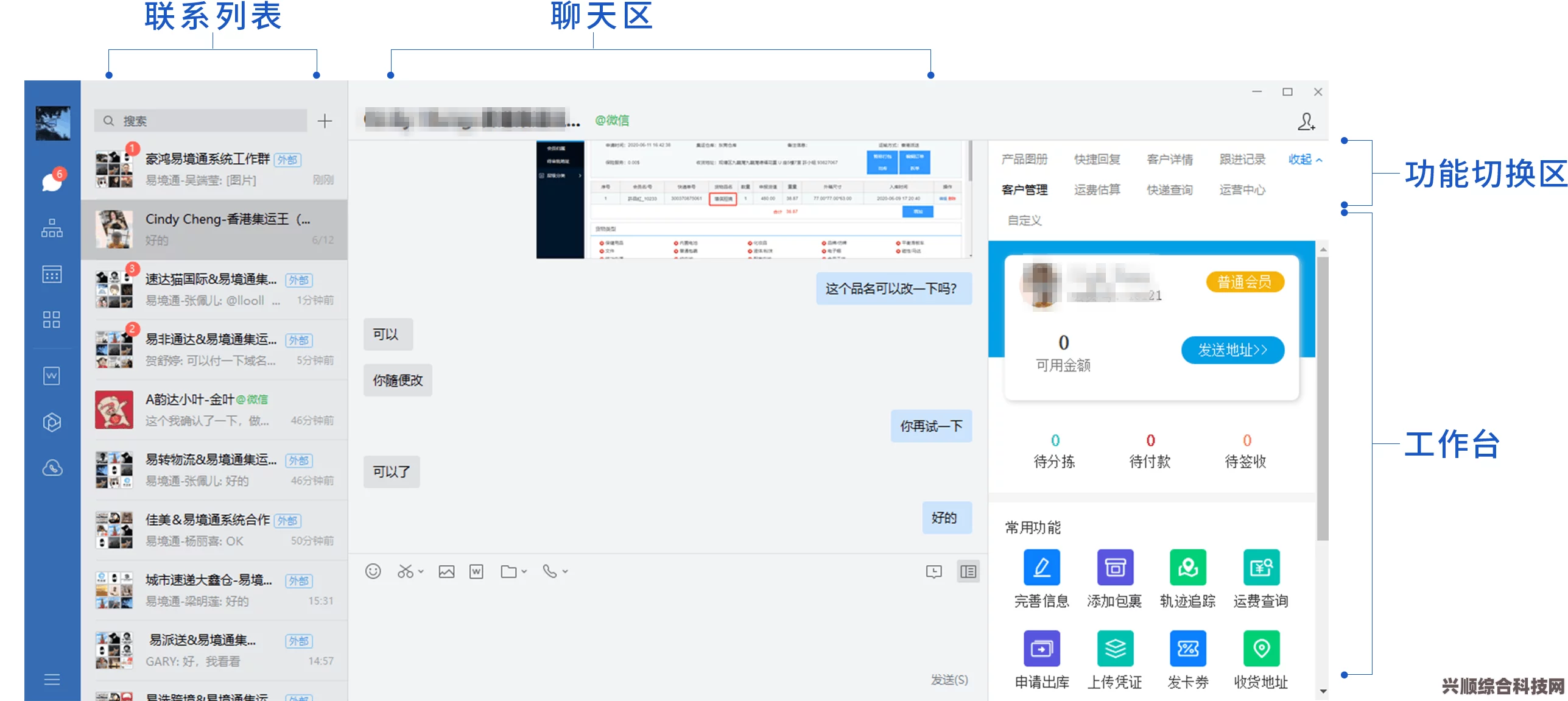Expand the call options dropdown arrow
The width and height of the screenshot is (1568, 701).
[565, 571]
